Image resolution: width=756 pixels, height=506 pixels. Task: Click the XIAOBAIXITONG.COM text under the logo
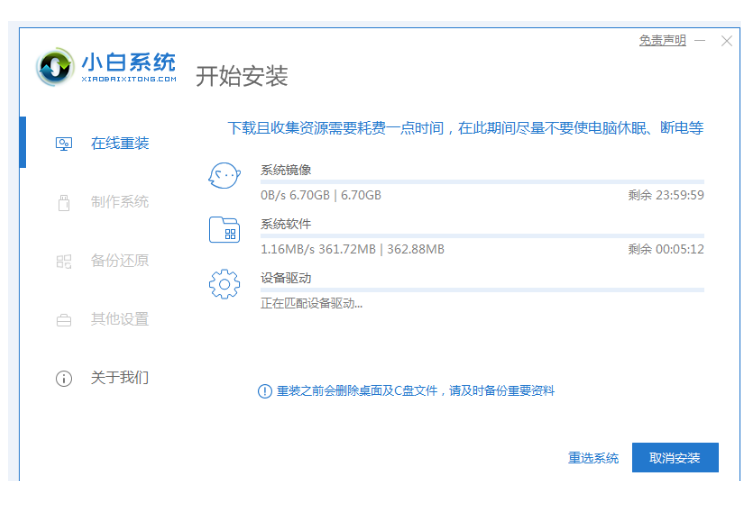(129, 79)
